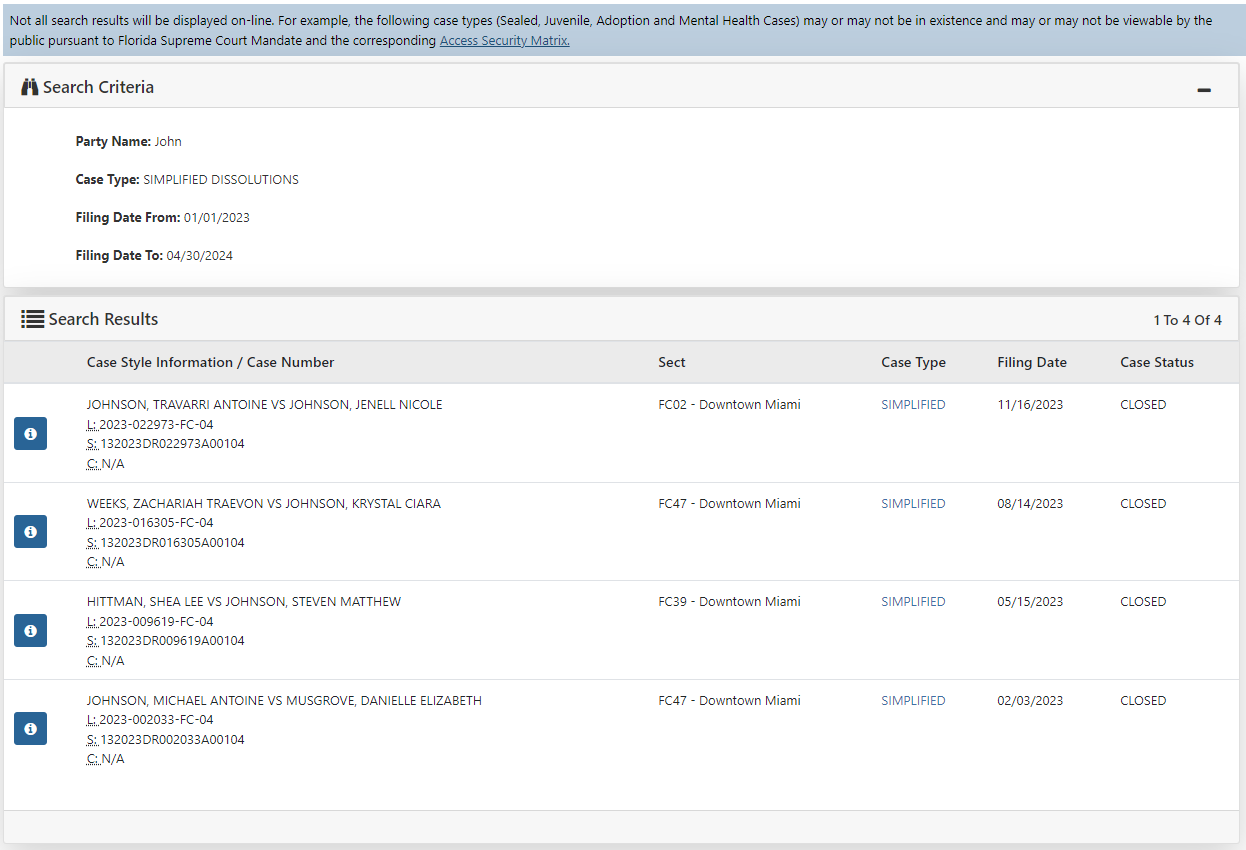Click the Search Criteria heading
Viewport: 1246px width, 850px height.
click(98, 87)
